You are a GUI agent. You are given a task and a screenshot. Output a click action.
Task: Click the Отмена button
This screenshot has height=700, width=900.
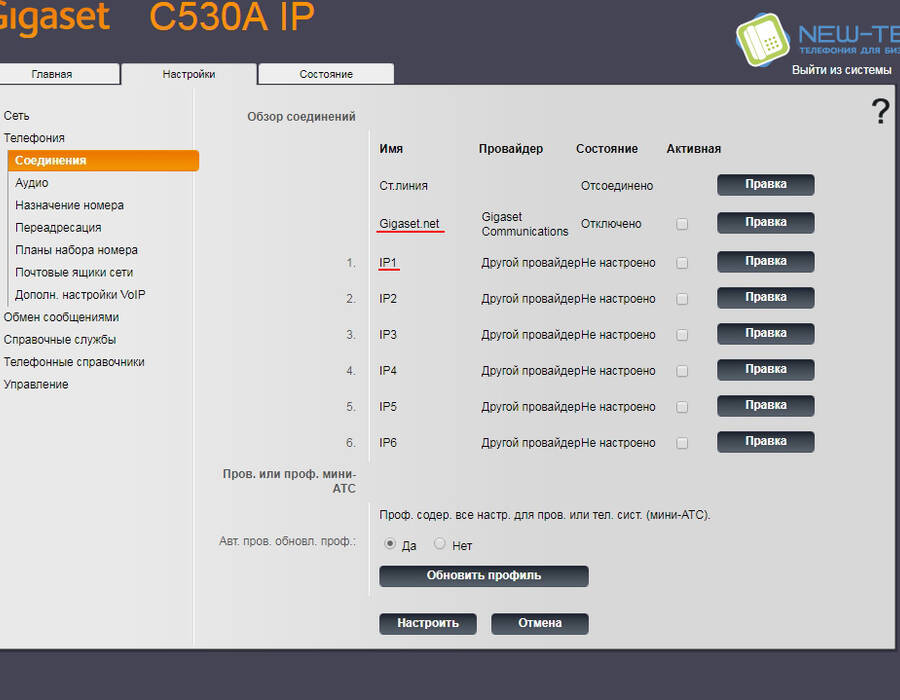(x=540, y=624)
